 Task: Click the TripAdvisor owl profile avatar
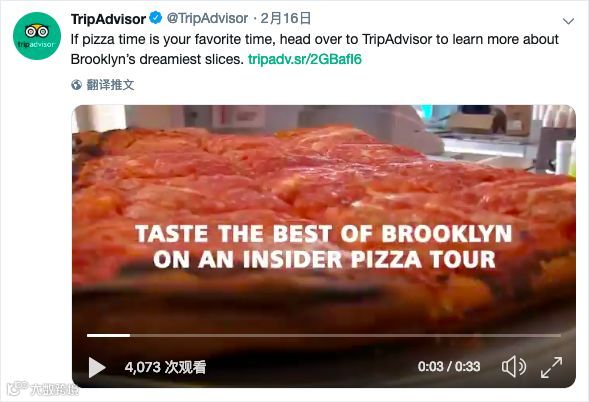click(37, 36)
